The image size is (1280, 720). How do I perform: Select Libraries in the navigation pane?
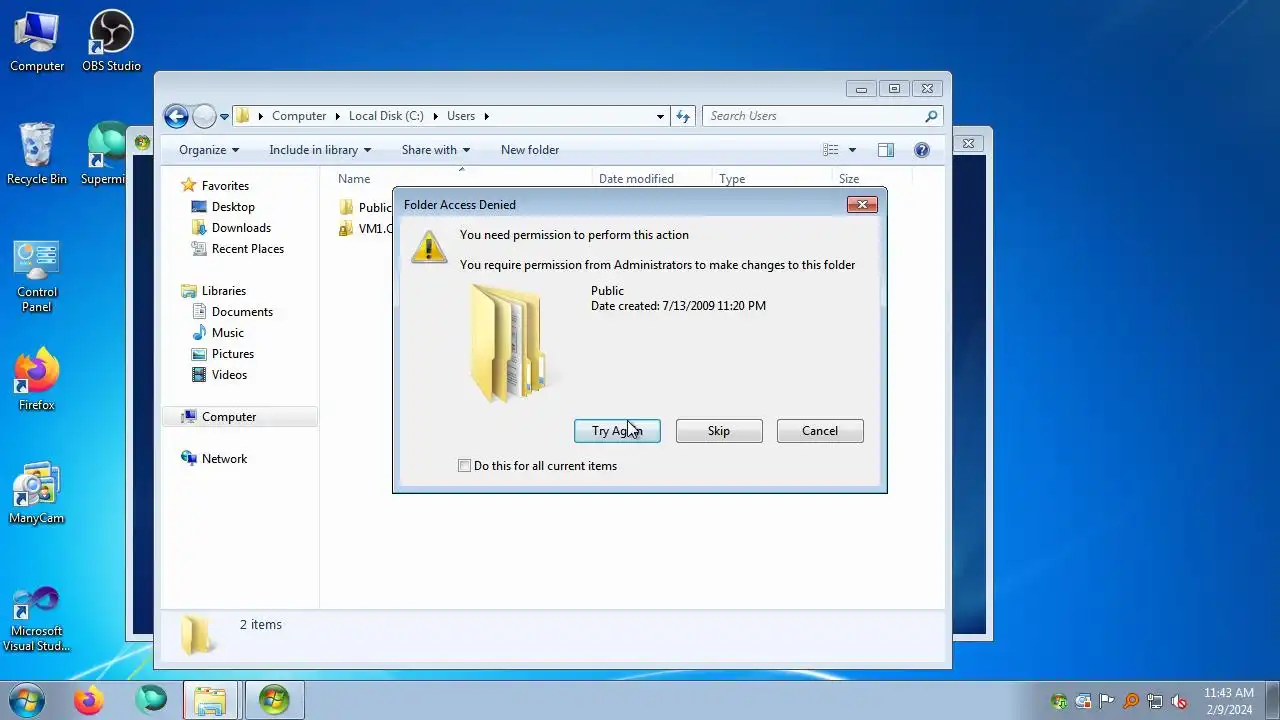pyautogui.click(x=224, y=291)
